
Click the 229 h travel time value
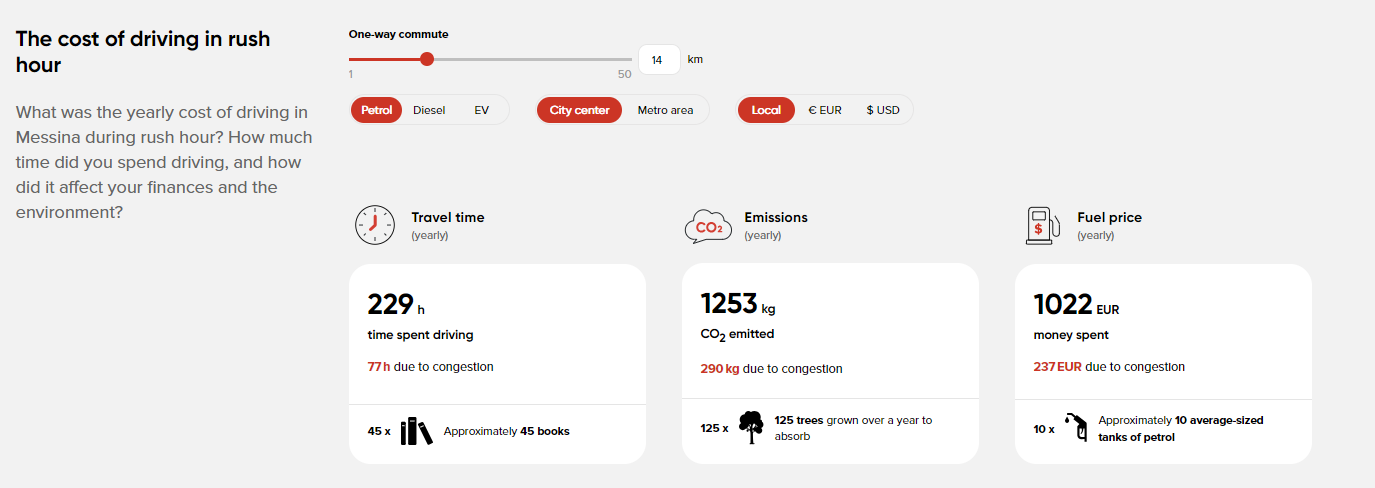tap(397, 304)
